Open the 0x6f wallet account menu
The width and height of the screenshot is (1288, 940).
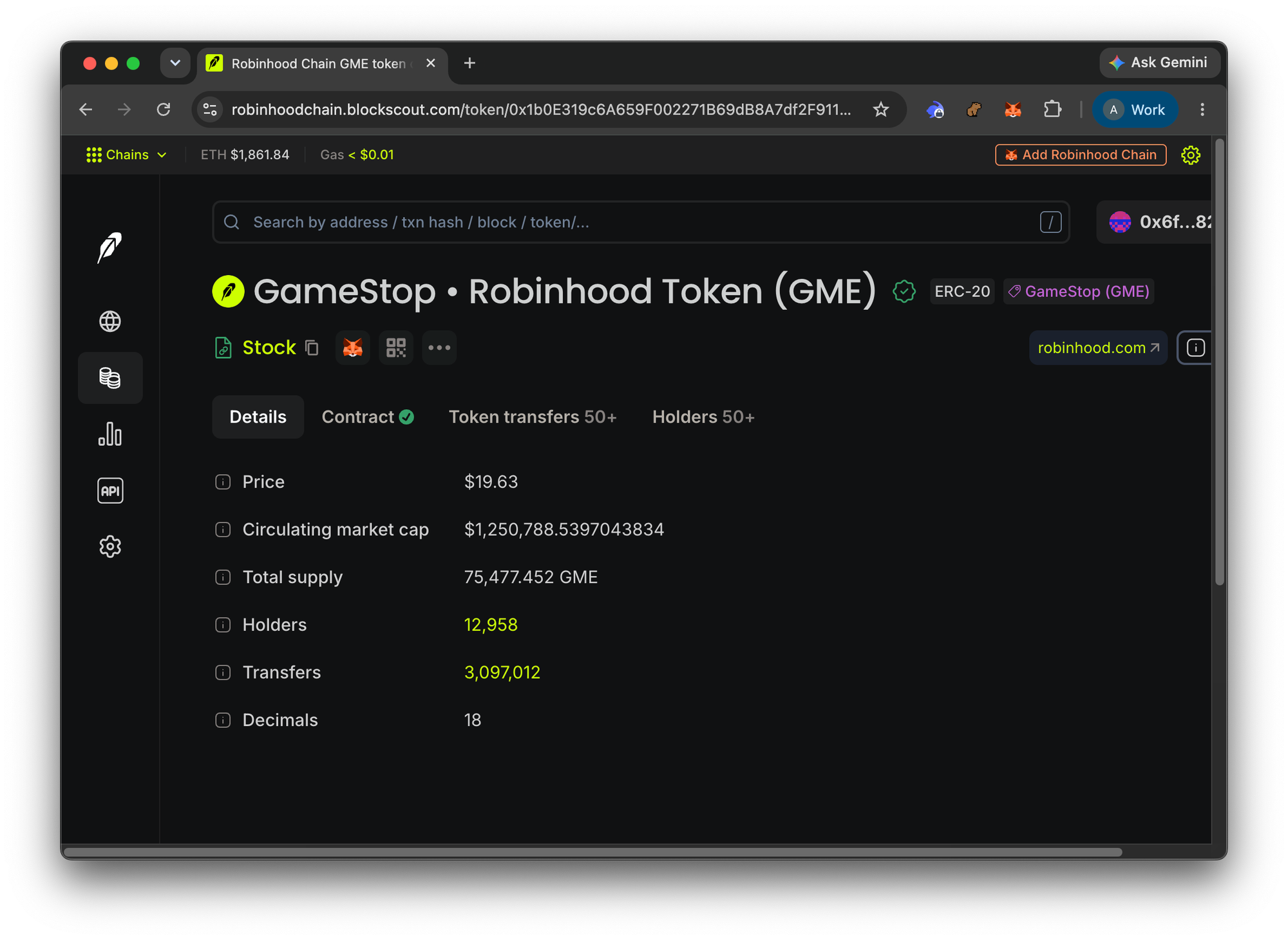point(1155,222)
